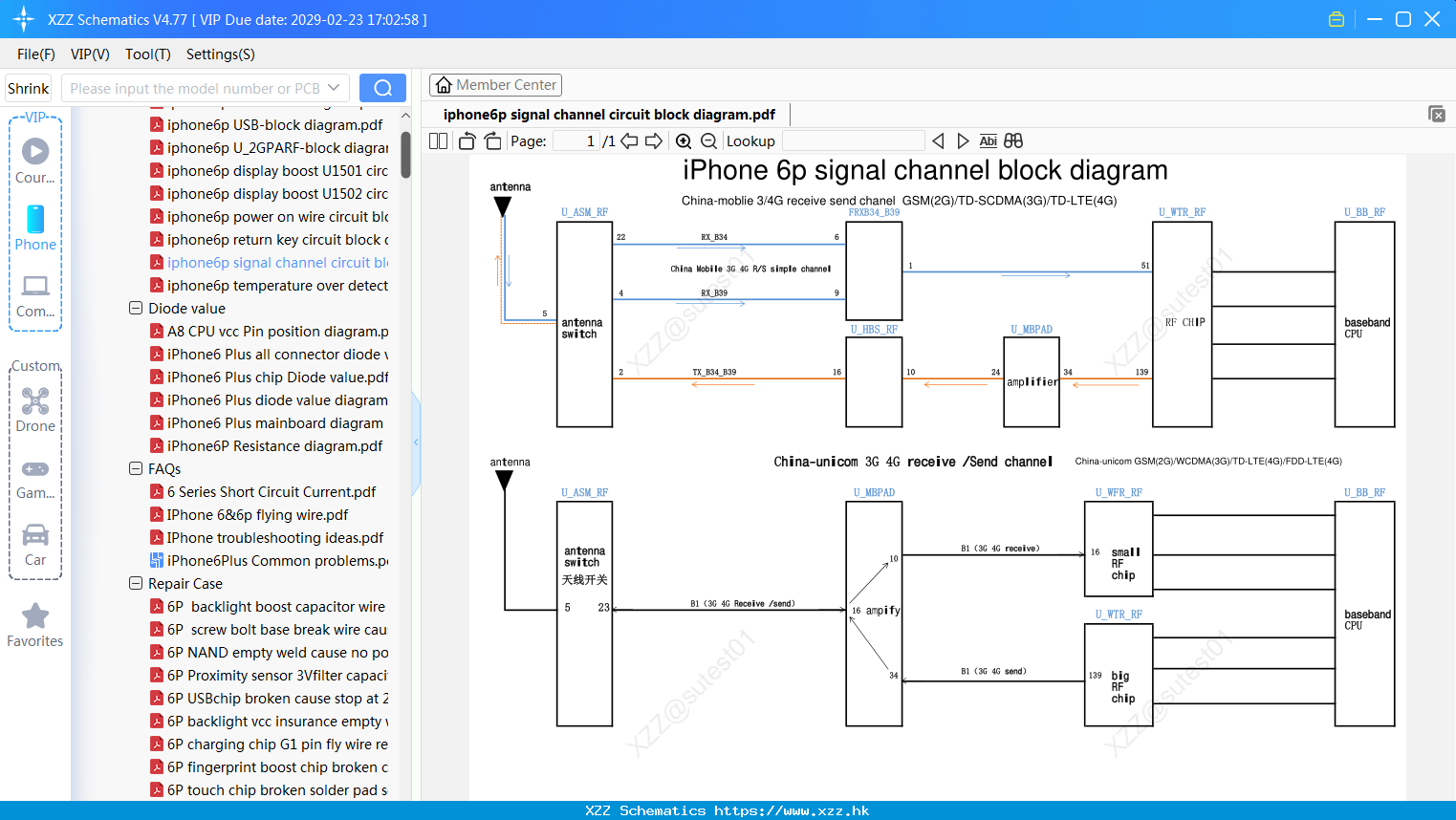
Task: Open Favorites star icon
Action: pos(35,625)
